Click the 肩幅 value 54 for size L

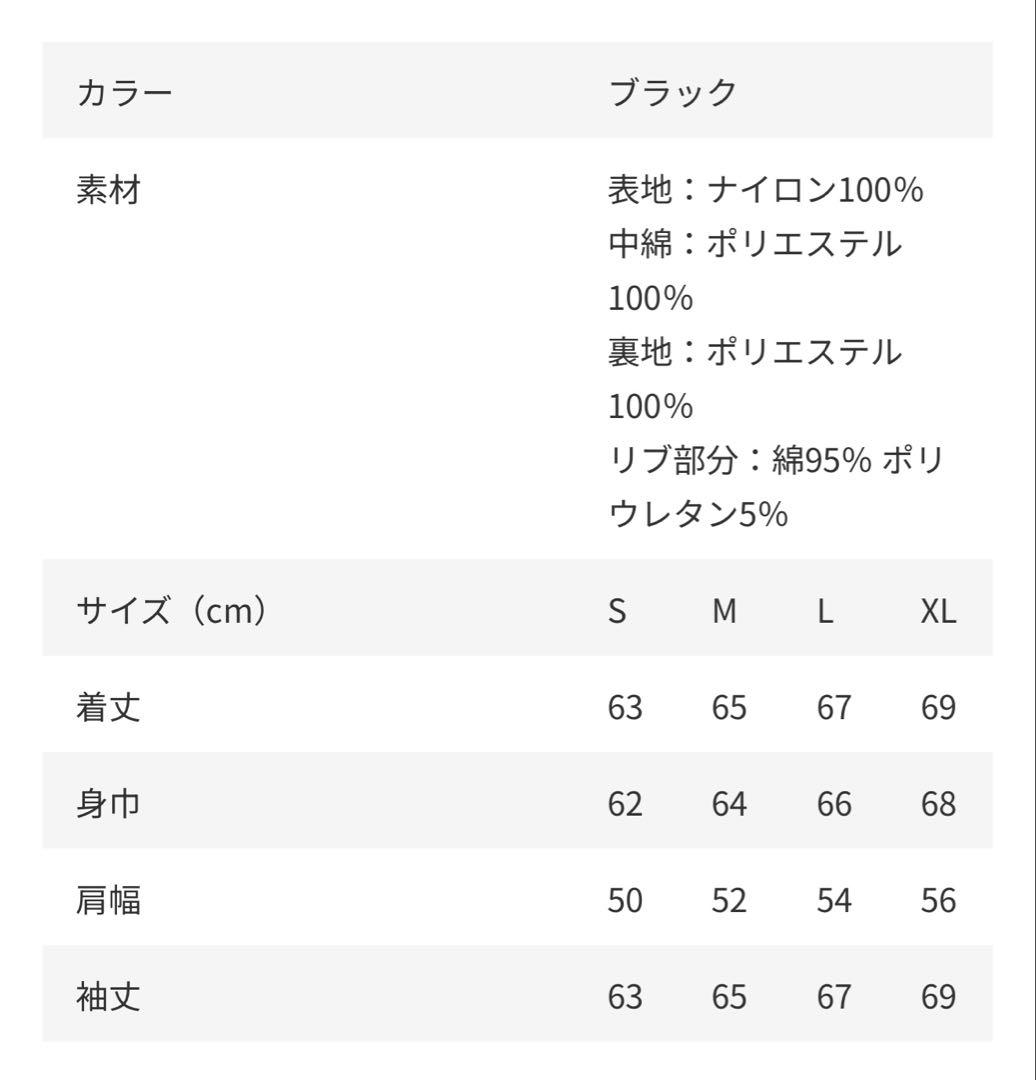(x=834, y=901)
